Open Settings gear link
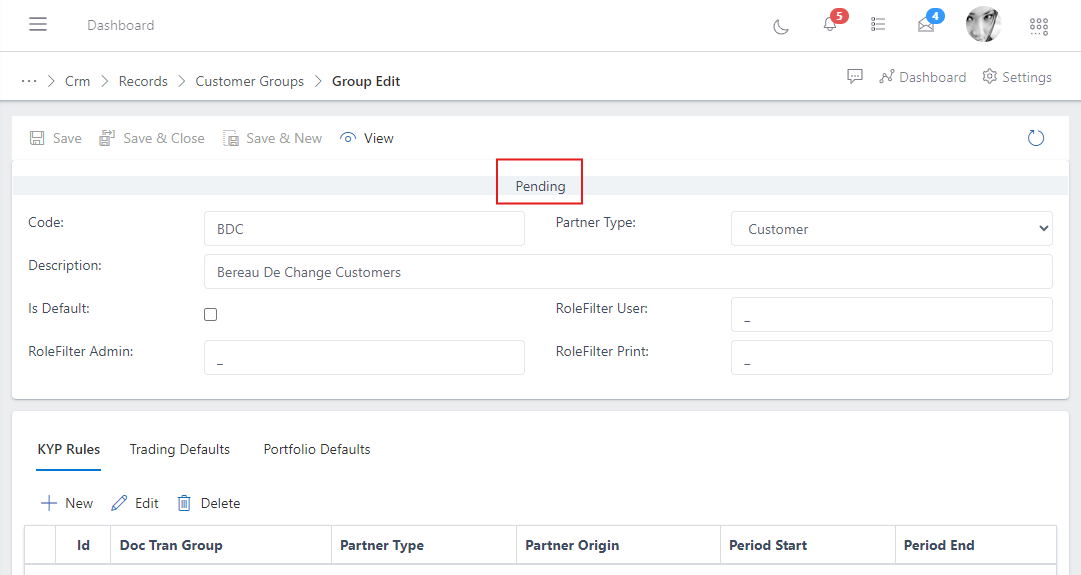The height and width of the screenshot is (575, 1081). (x=1017, y=77)
